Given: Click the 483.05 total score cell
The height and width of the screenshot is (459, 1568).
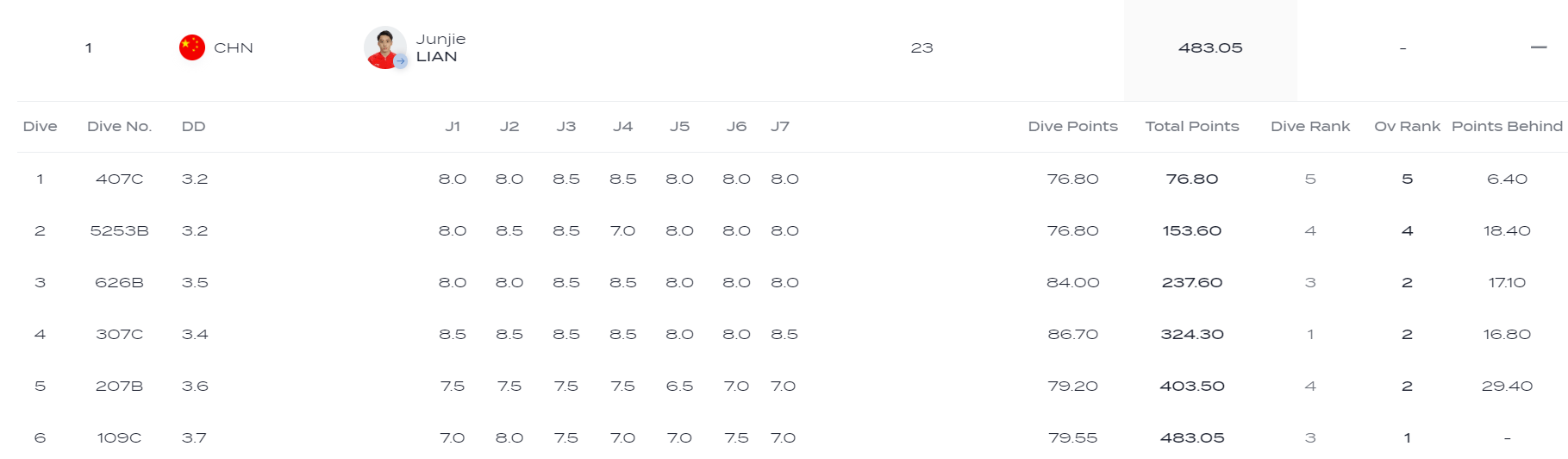Looking at the screenshot, I should 1210,47.
